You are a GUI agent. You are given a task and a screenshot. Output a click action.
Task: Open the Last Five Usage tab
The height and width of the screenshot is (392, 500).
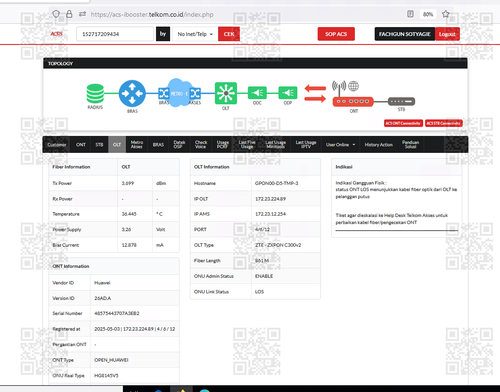point(247,144)
